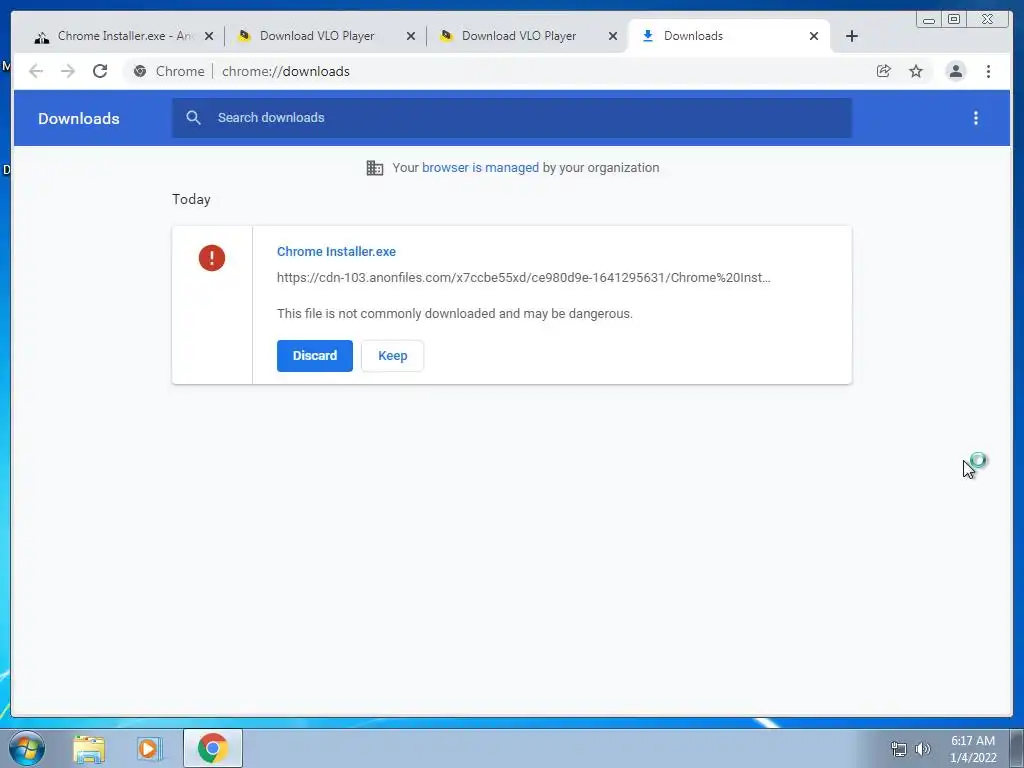Click the taskbar clock showing 6:17 AM
The height and width of the screenshot is (768, 1024).
[x=973, y=749]
